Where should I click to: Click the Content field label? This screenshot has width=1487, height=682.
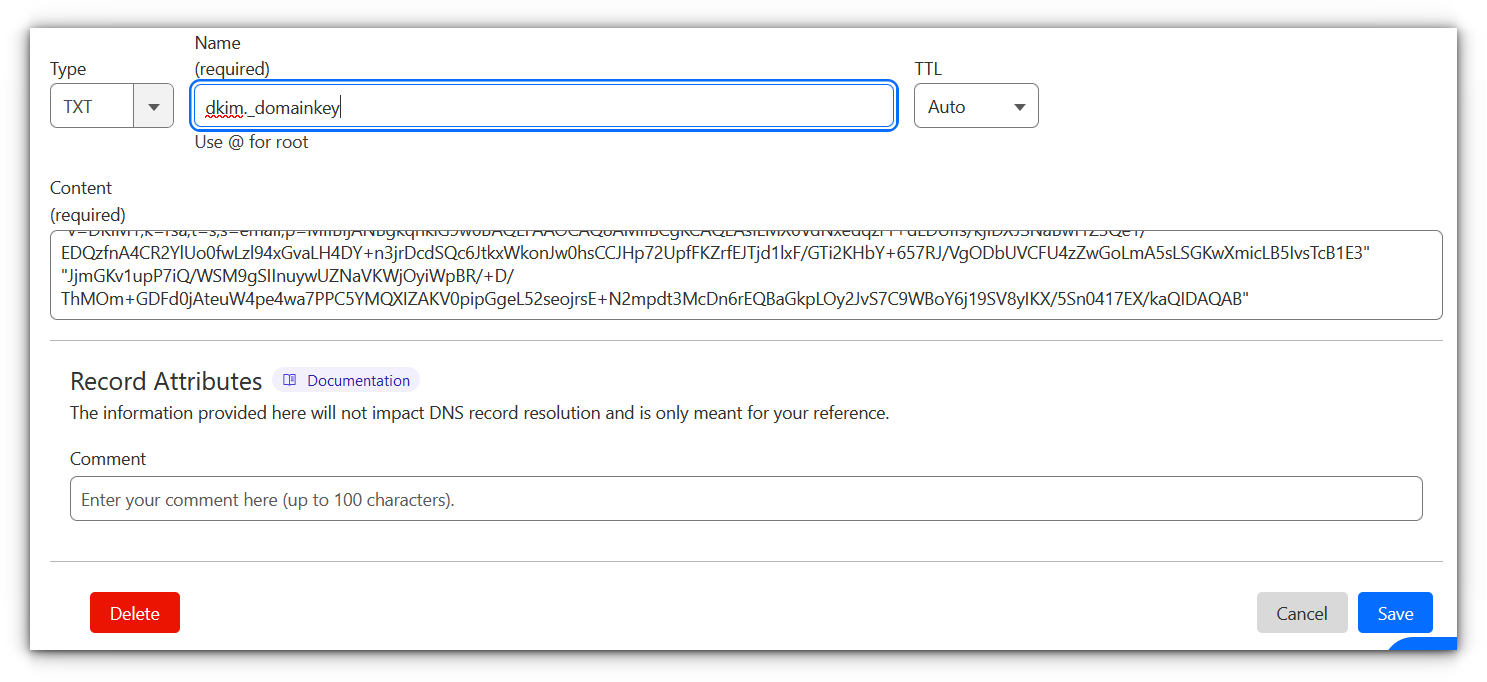tap(81, 188)
